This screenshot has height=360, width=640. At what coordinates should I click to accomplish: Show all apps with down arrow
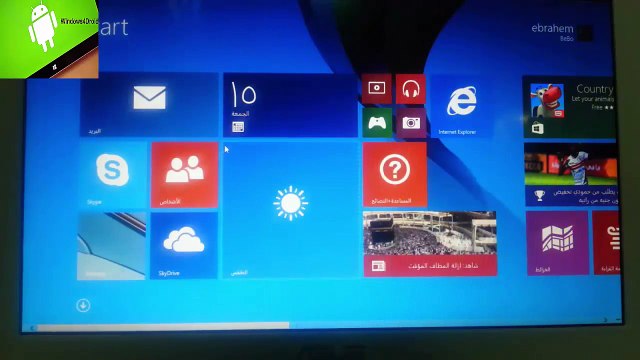coord(83,305)
